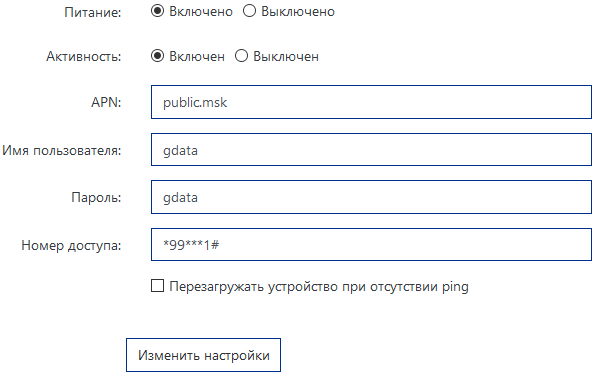The width and height of the screenshot is (594, 376).
Task: Click the 'Активность:' label
Action: click(84, 56)
